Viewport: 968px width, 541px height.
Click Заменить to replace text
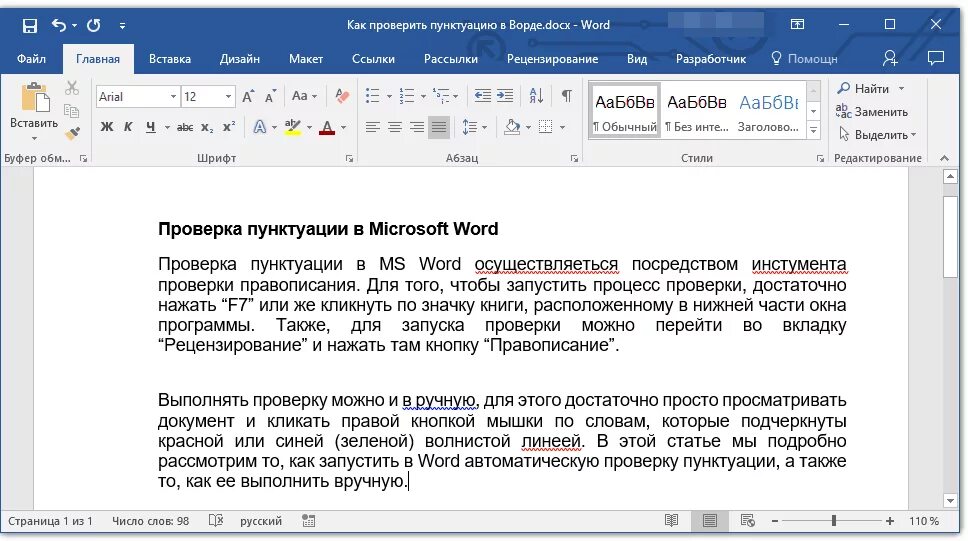(x=872, y=112)
